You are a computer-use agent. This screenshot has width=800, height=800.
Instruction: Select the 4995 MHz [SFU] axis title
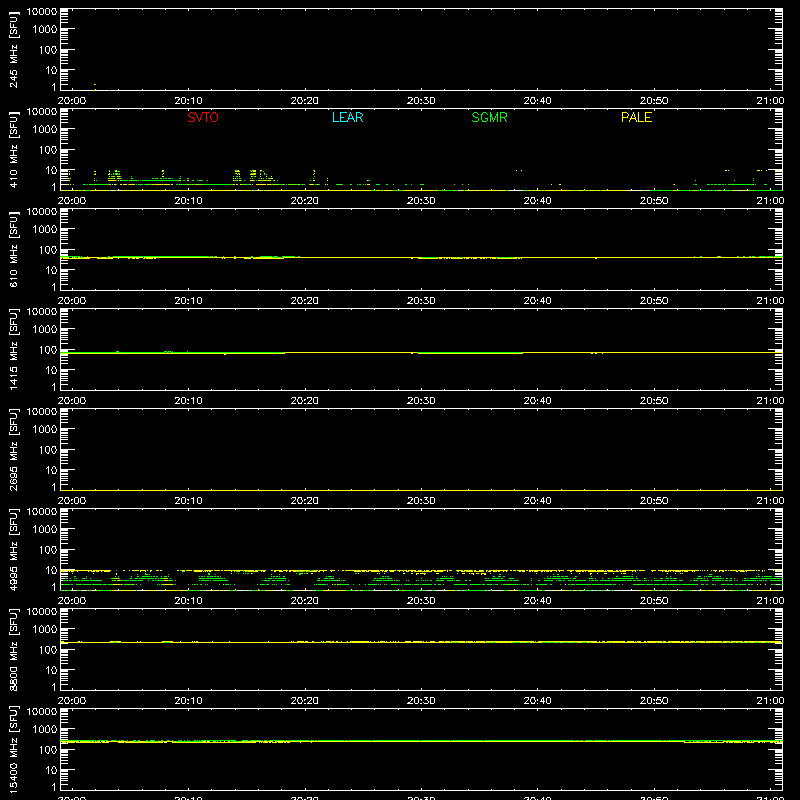(13, 549)
